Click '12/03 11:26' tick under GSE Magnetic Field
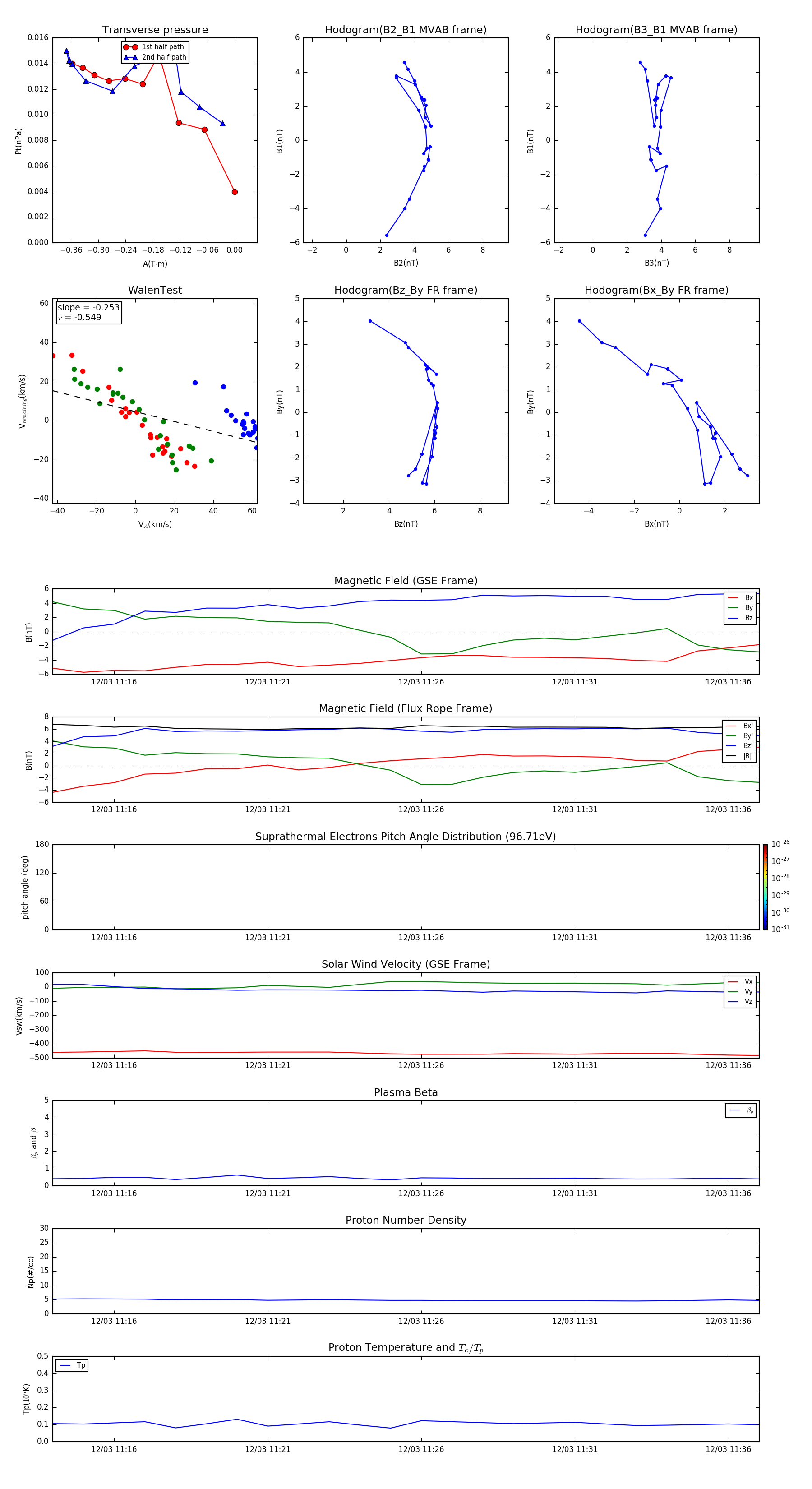Screen dimensions: 812x1489 421,682
